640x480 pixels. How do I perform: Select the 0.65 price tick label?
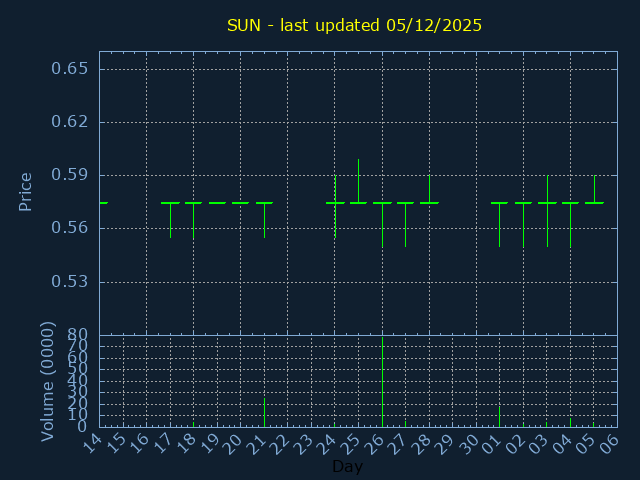tap(70, 69)
